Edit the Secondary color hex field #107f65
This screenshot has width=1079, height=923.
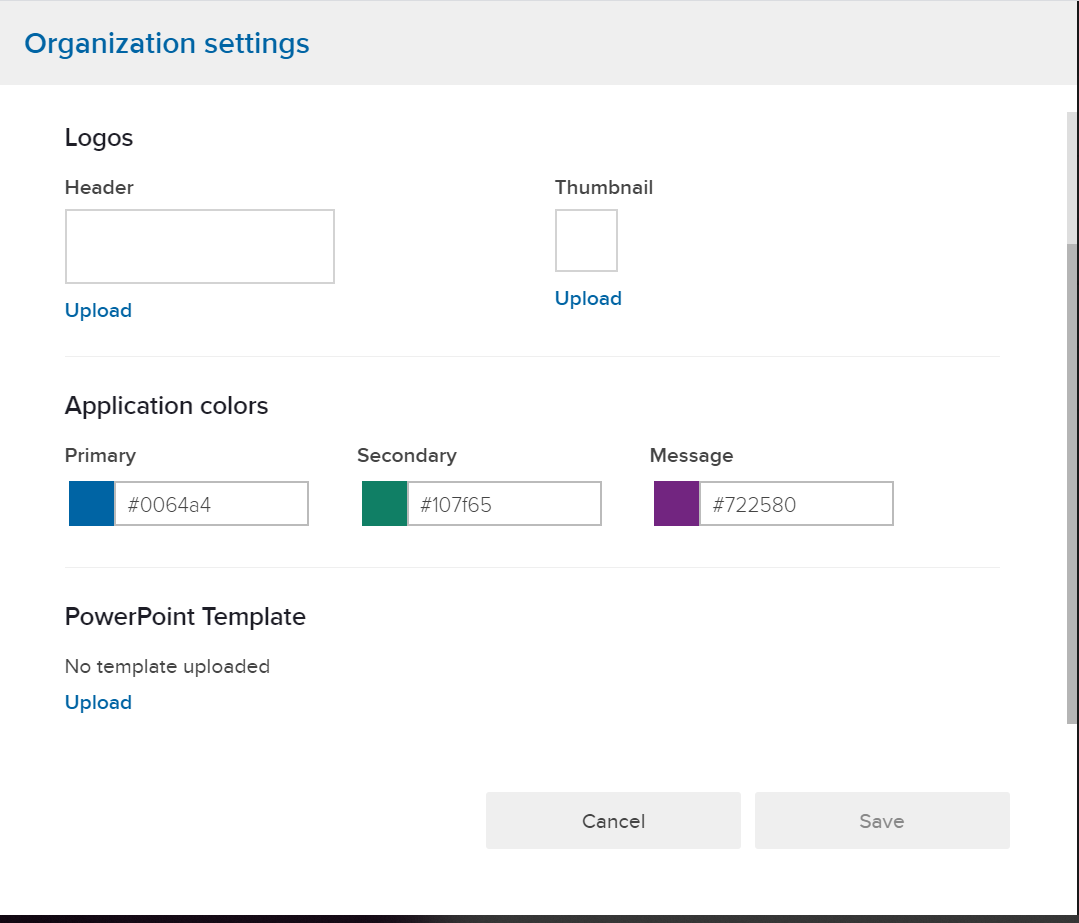tap(504, 504)
